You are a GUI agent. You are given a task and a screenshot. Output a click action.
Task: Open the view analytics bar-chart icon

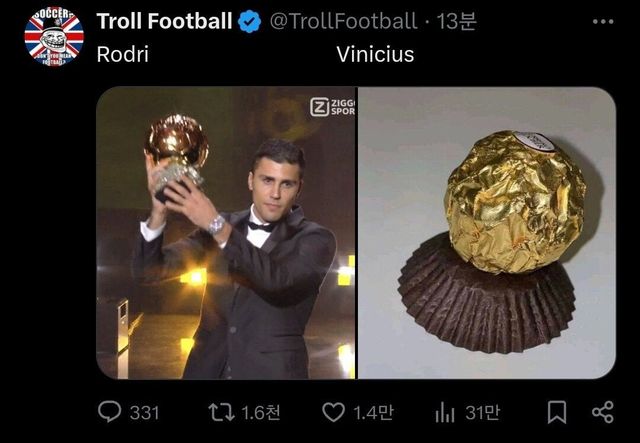(446, 412)
